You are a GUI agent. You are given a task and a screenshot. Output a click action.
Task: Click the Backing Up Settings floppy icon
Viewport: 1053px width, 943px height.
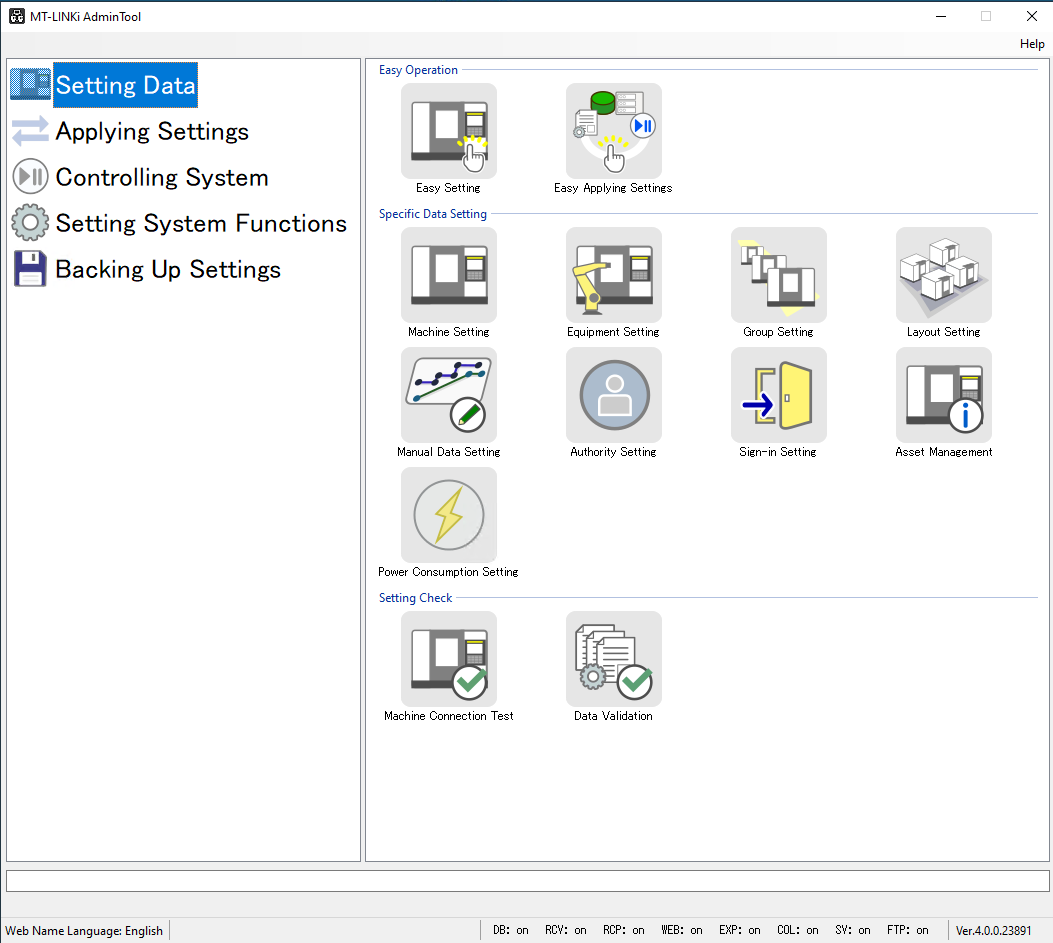pyautogui.click(x=30, y=269)
